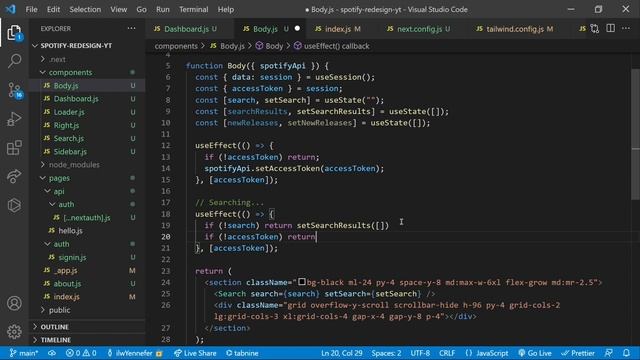The width and height of the screenshot is (640, 360).
Task: Click the main branch indicator in status bar
Action: [x=24, y=353]
